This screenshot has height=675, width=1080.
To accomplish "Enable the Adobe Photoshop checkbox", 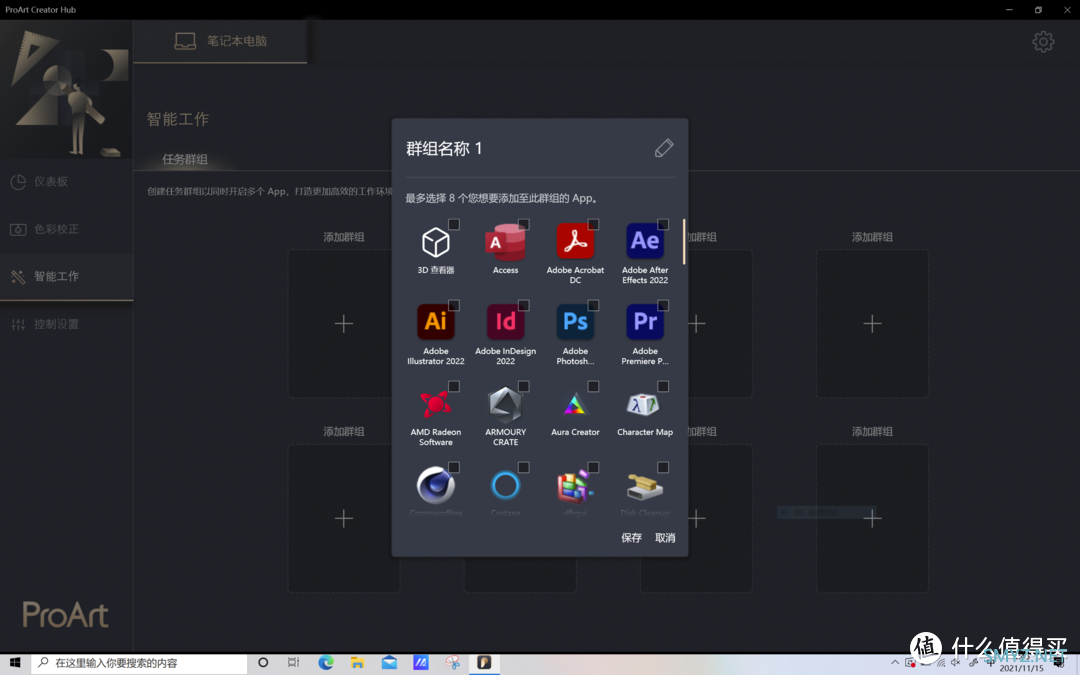I will click(593, 305).
